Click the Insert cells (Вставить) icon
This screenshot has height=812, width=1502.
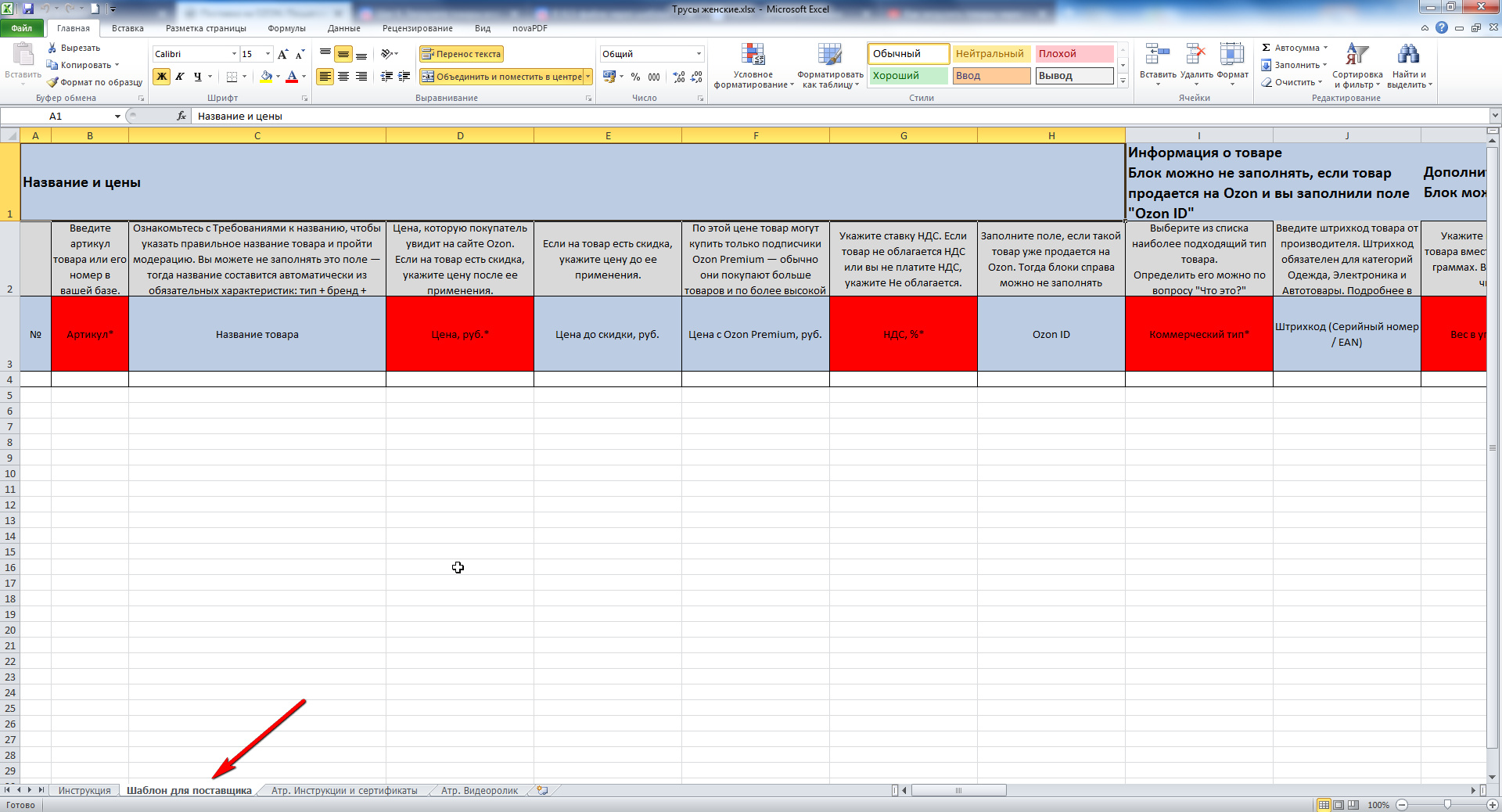coord(1157,54)
